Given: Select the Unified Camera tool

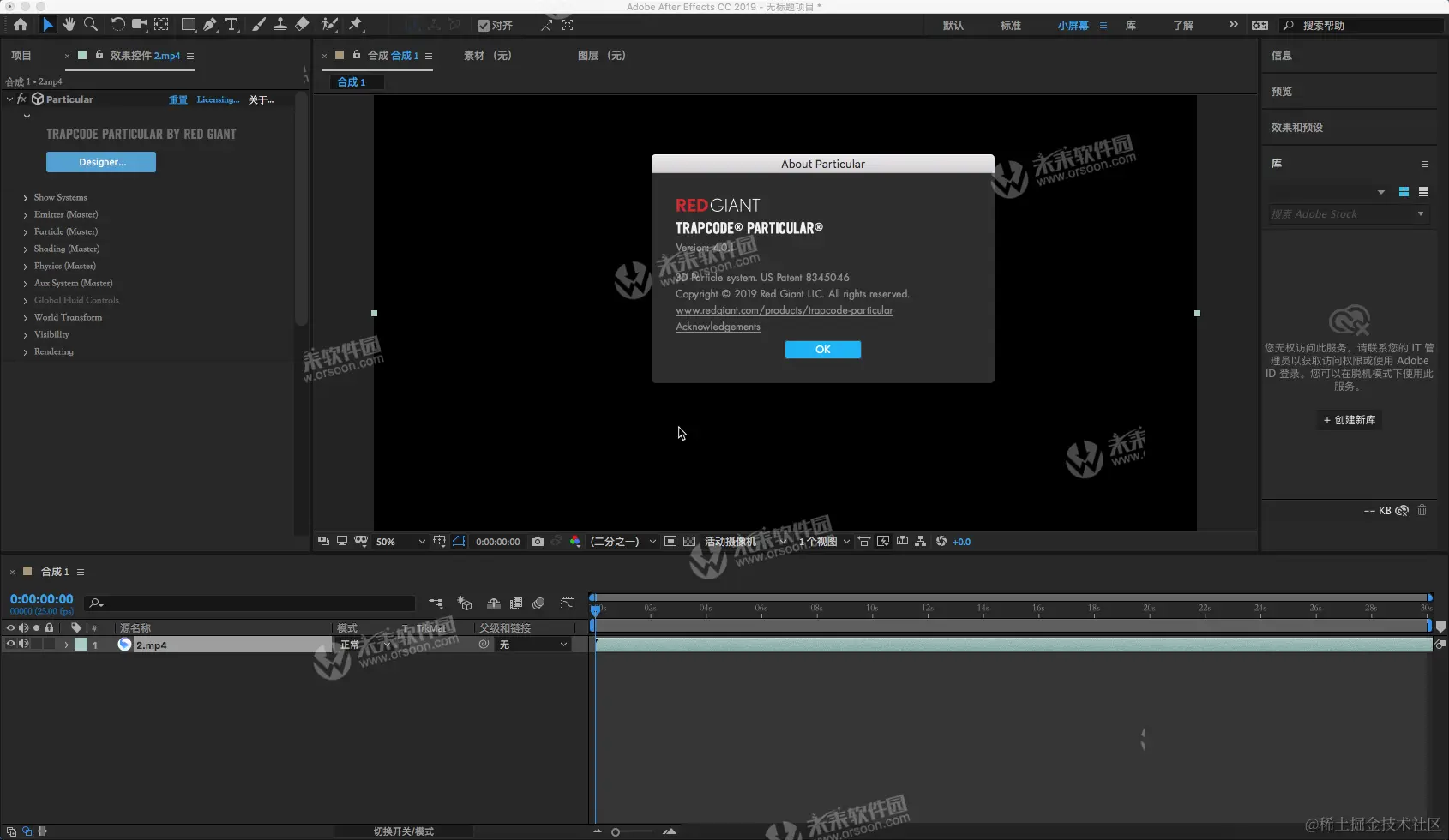Looking at the screenshot, I should point(140,25).
